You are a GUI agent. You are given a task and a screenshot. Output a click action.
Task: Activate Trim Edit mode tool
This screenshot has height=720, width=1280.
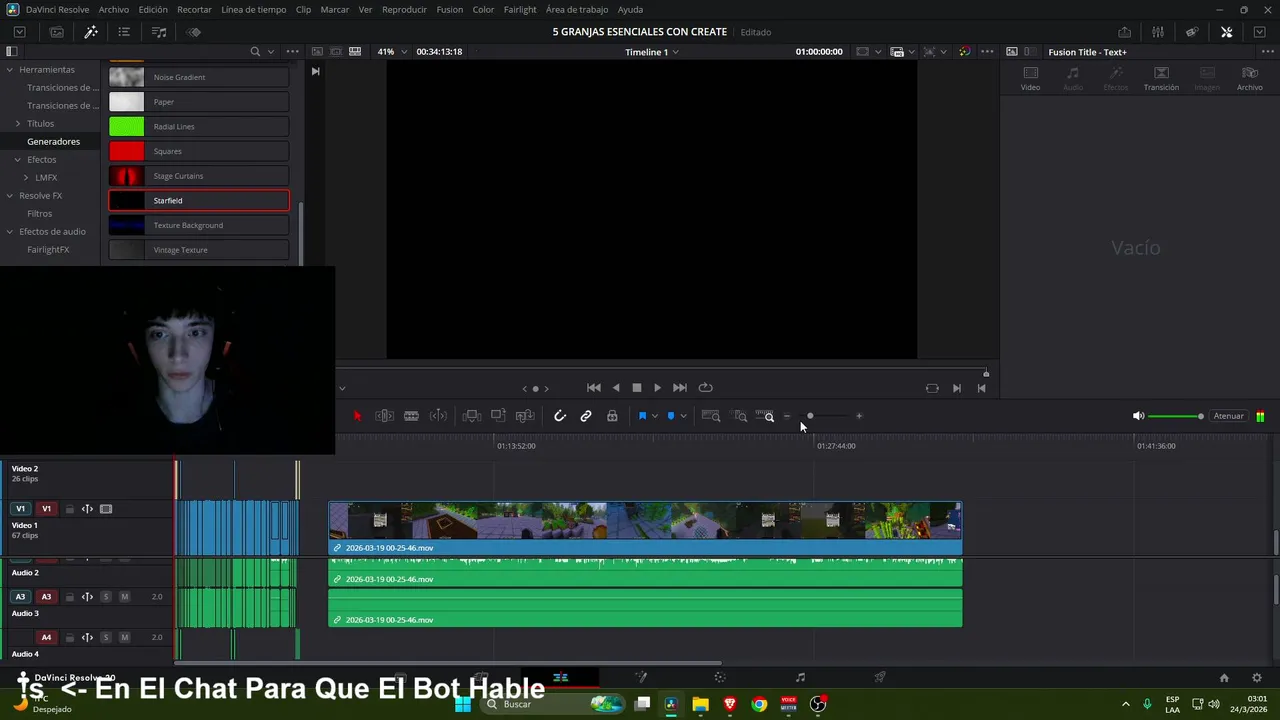(384, 416)
